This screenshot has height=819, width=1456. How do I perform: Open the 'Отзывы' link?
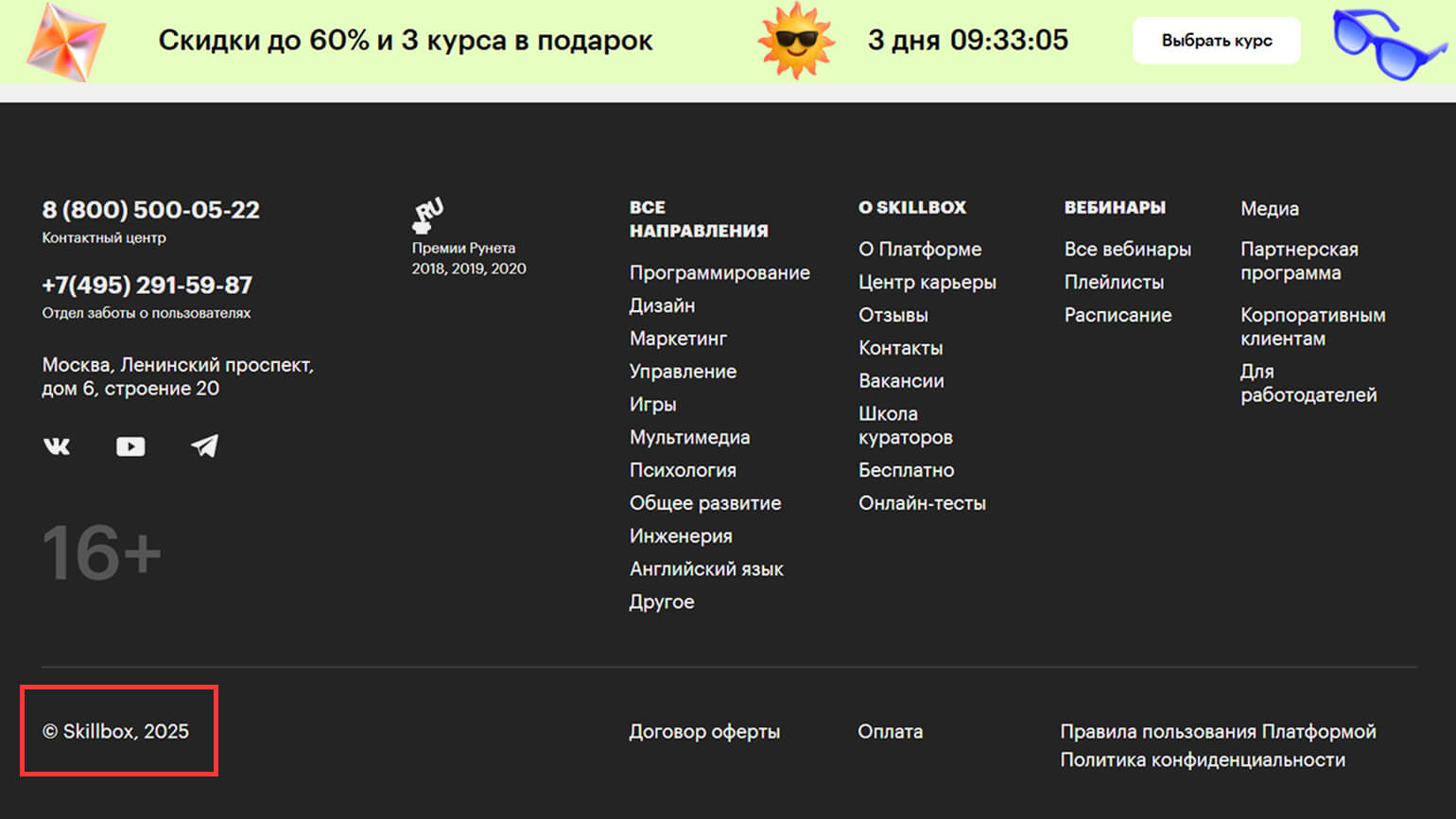tap(893, 315)
